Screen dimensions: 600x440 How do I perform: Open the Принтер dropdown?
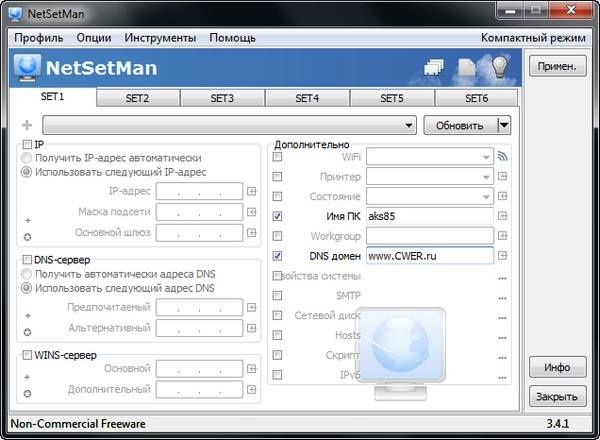[486, 176]
